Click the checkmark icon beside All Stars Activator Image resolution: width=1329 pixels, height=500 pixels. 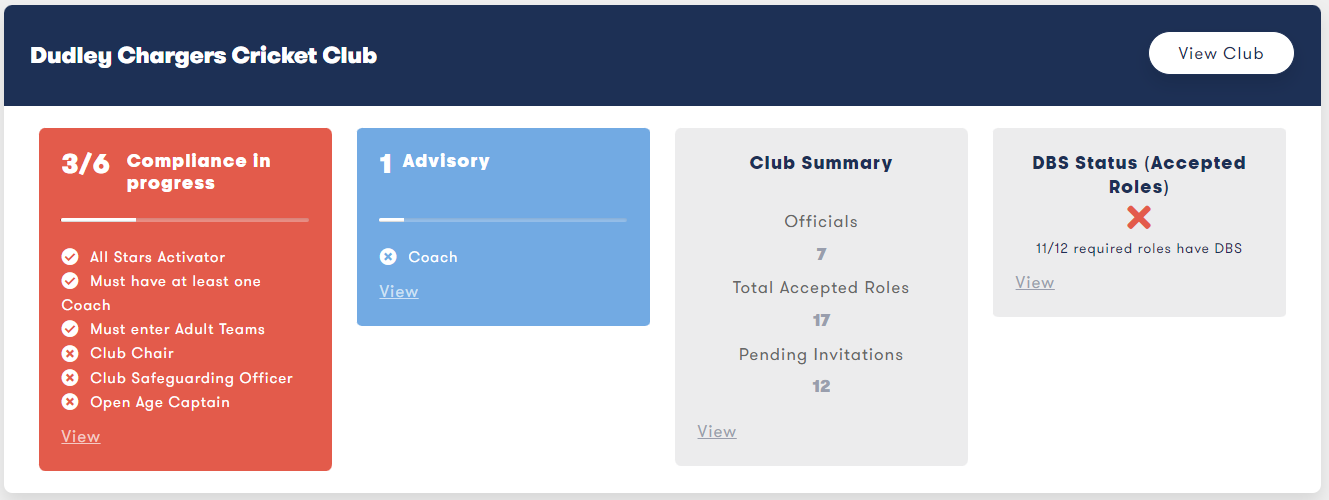tap(70, 257)
